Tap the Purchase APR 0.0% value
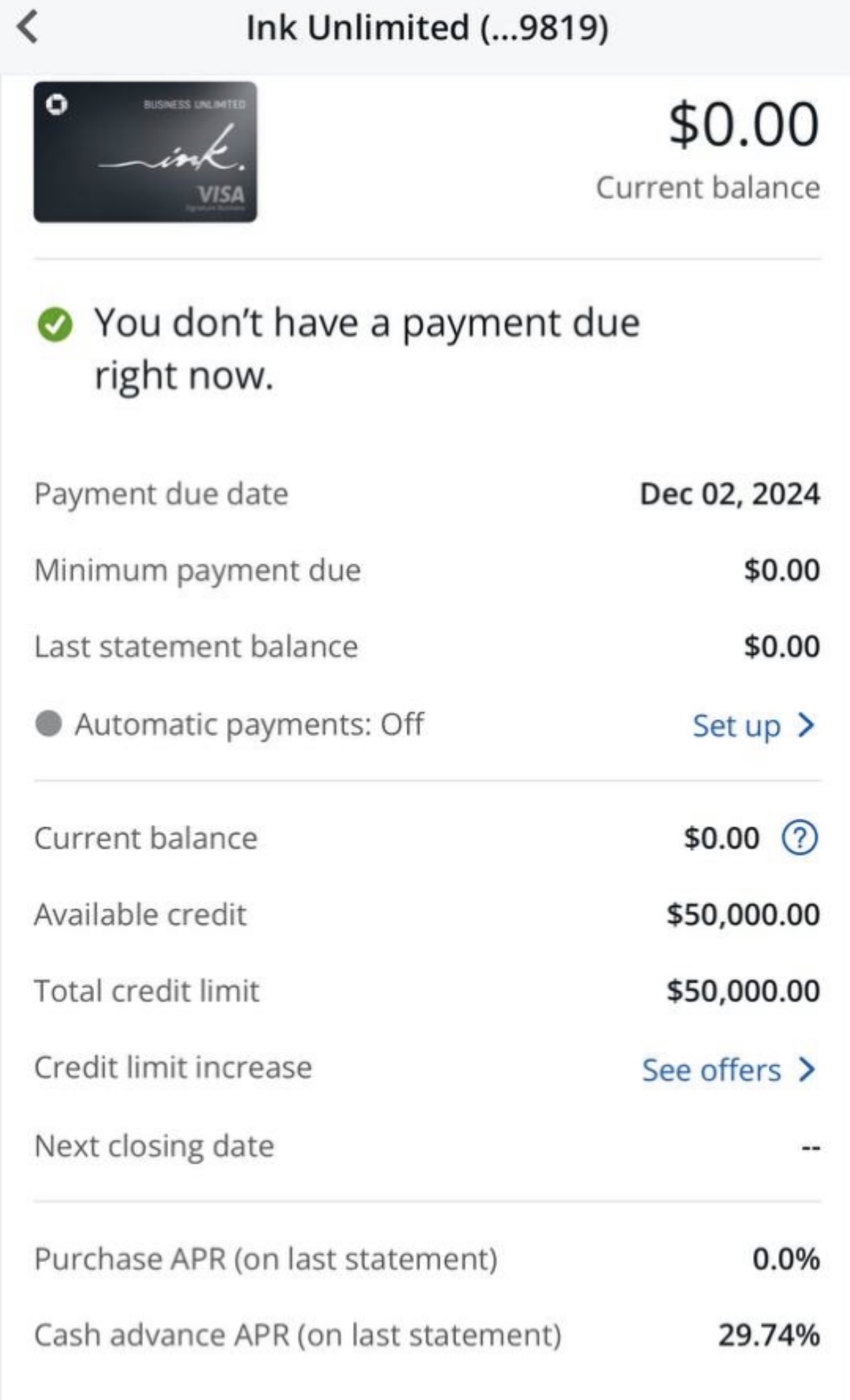 coord(786,1259)
